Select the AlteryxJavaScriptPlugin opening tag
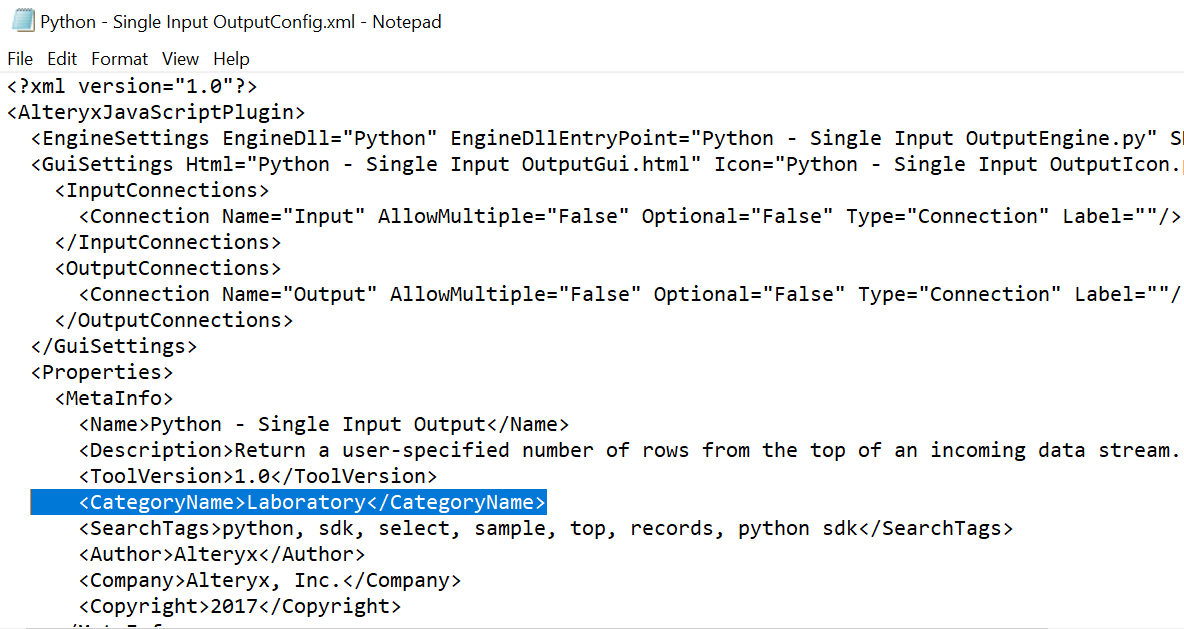Viewport: 1184px width, 629px height. click(x=152, y=112)
